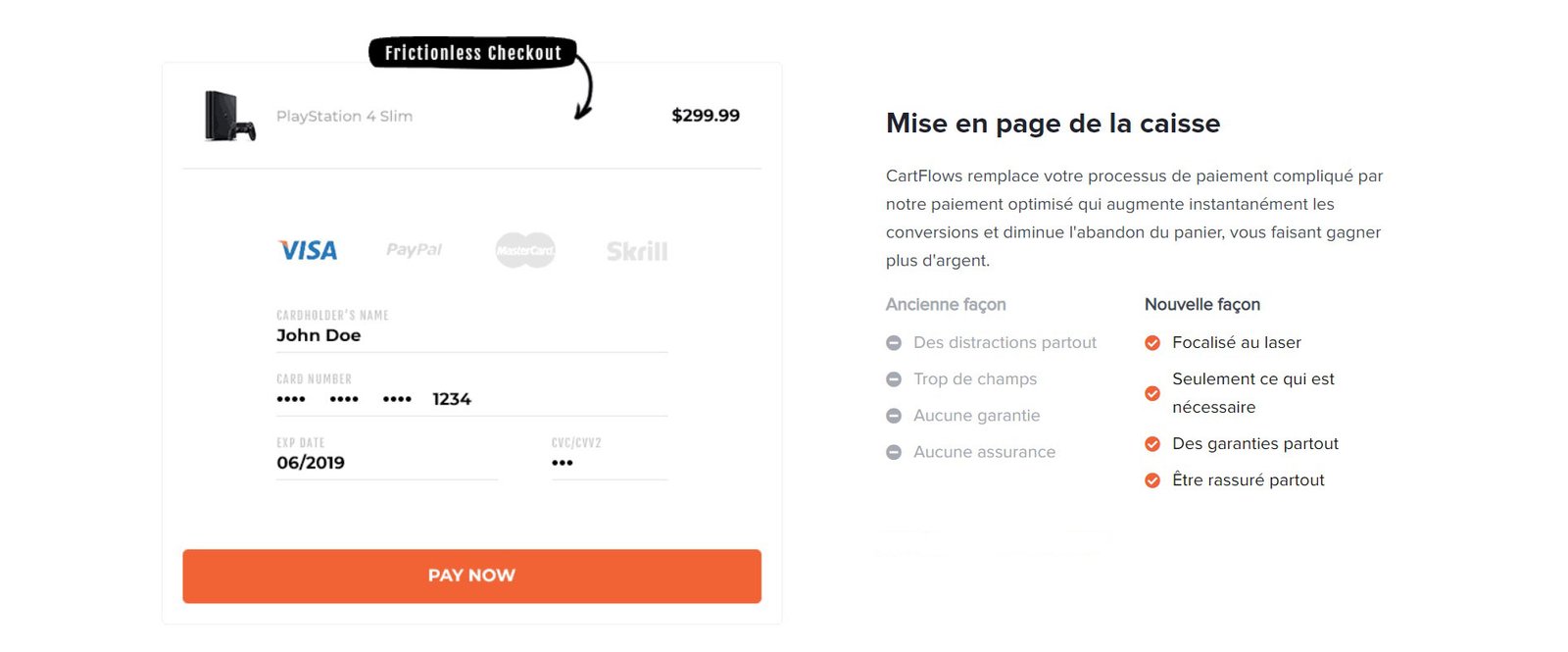Click the expiry date field
Viewport: 1568px width, 652px height.
pos(386,463)
